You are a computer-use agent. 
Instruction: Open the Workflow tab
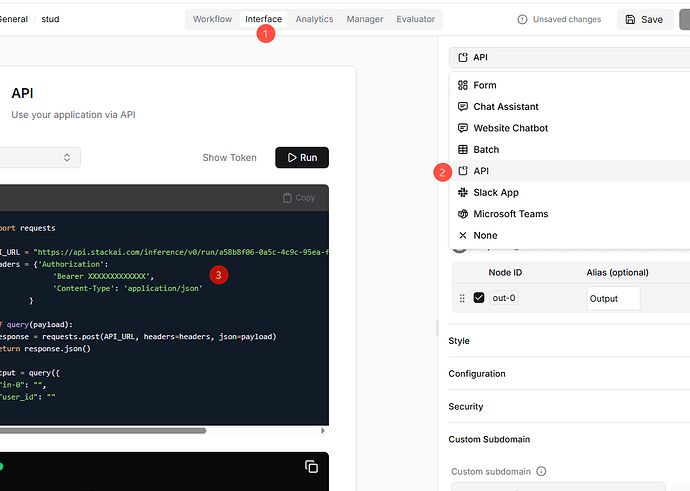(x=212, y=19)
